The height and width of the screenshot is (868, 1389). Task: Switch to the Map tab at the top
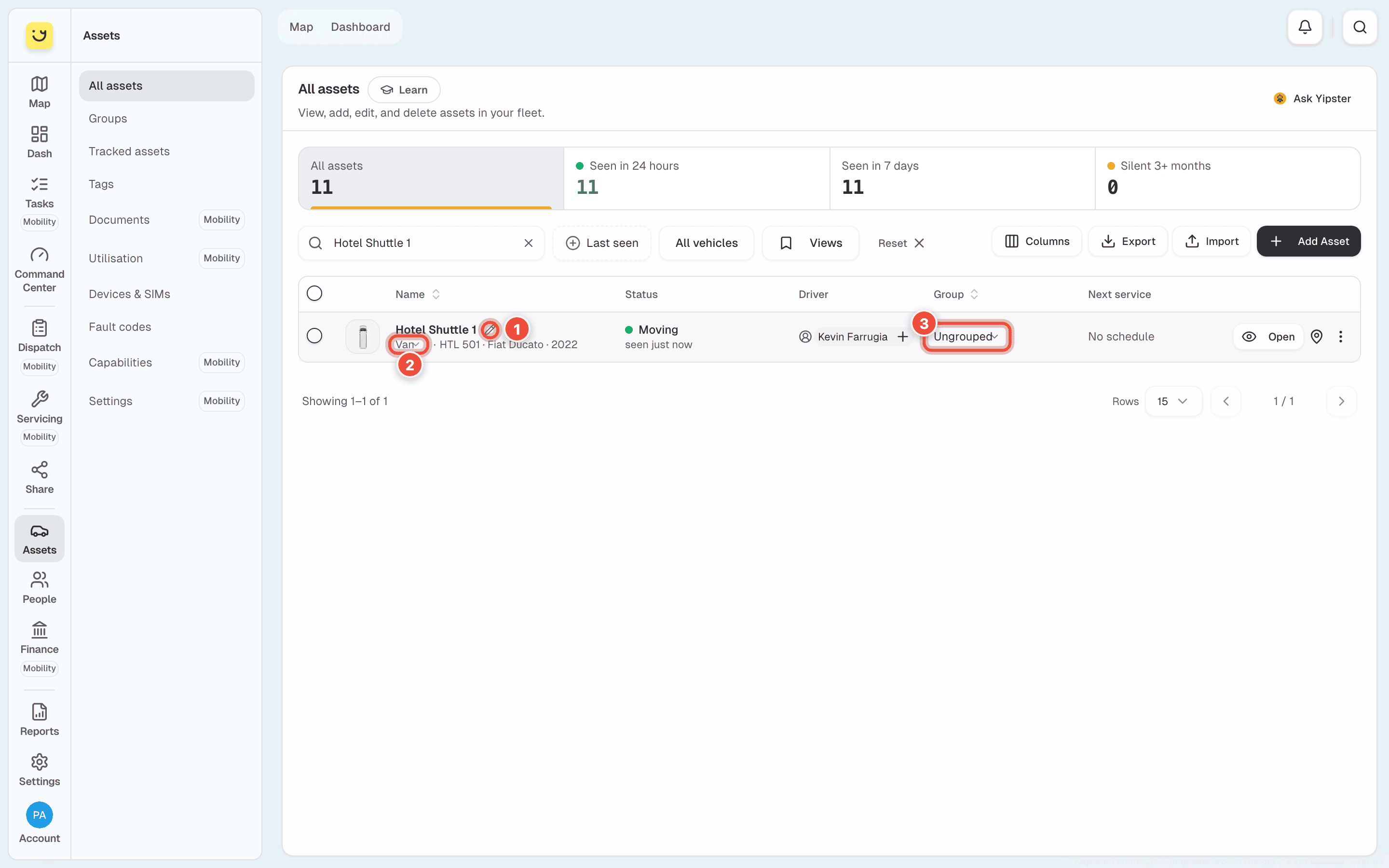[x=301, y=27]
